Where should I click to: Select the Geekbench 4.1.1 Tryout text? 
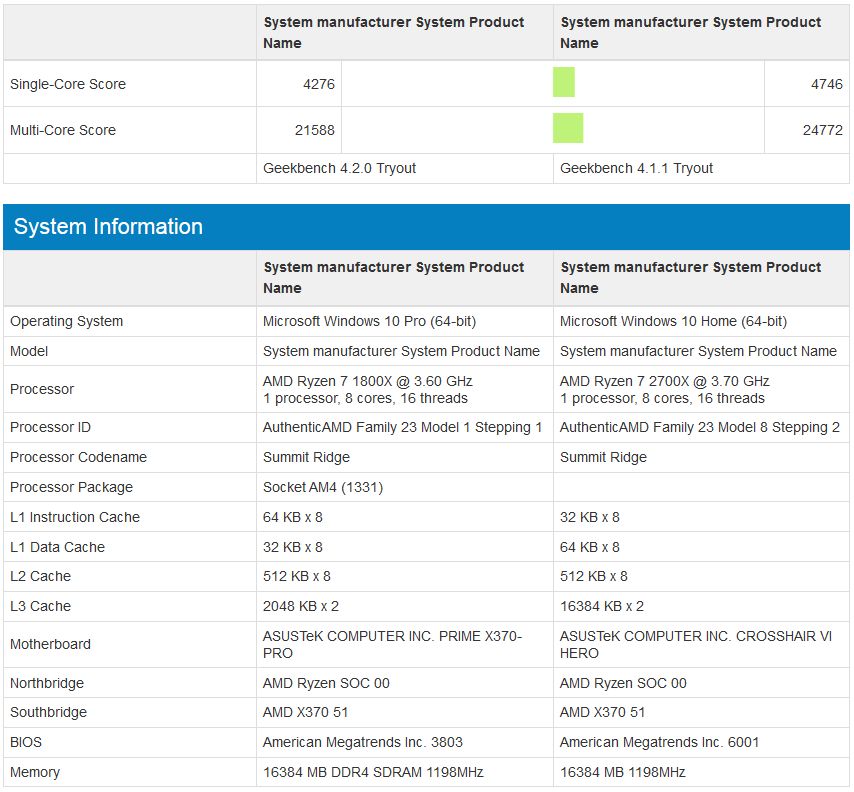coord(636,168)
